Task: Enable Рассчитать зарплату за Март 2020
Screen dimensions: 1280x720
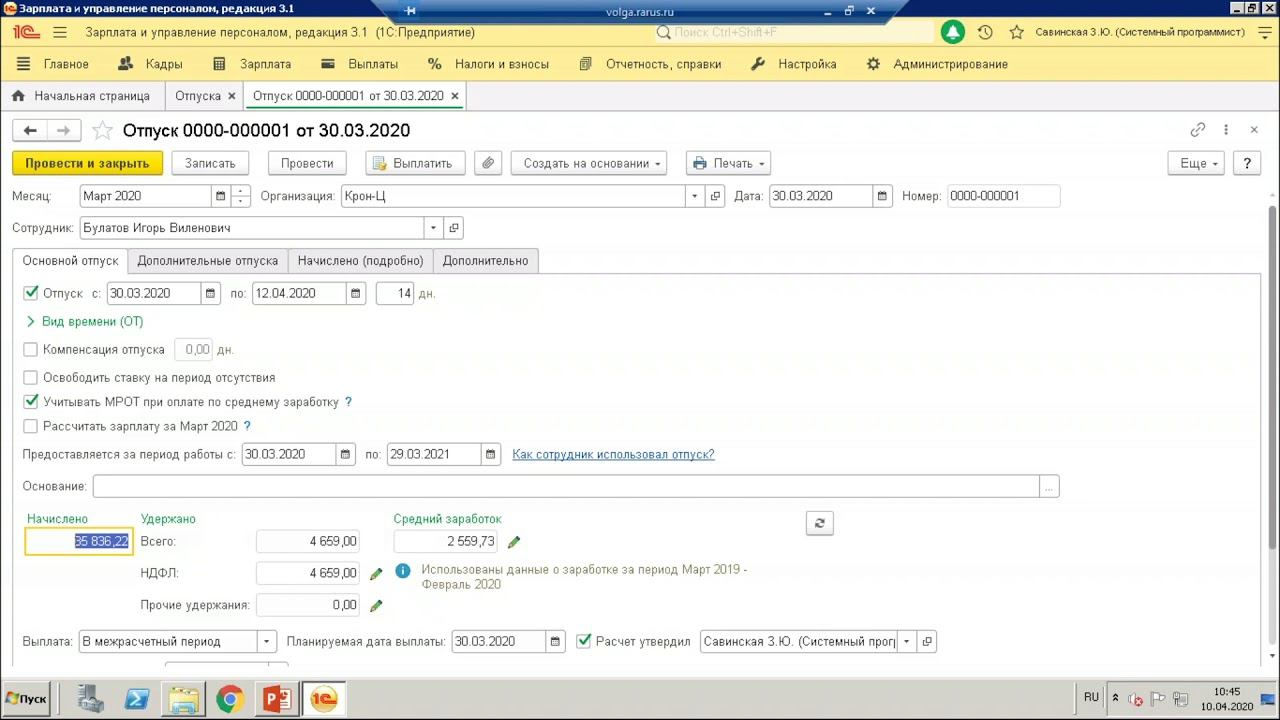Action: point(30,426)
